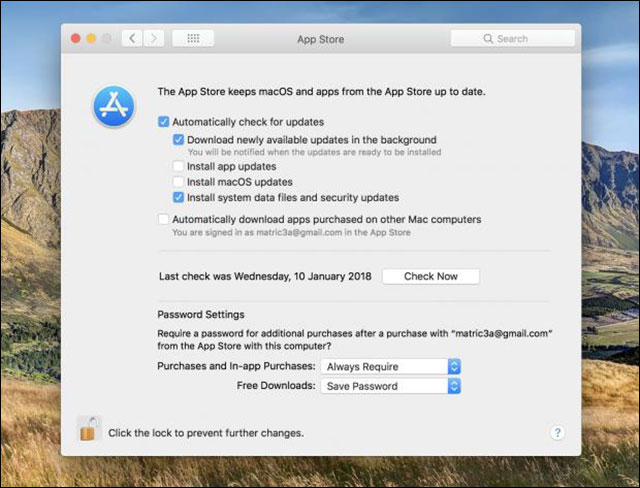Enable Install app updates

178,166
